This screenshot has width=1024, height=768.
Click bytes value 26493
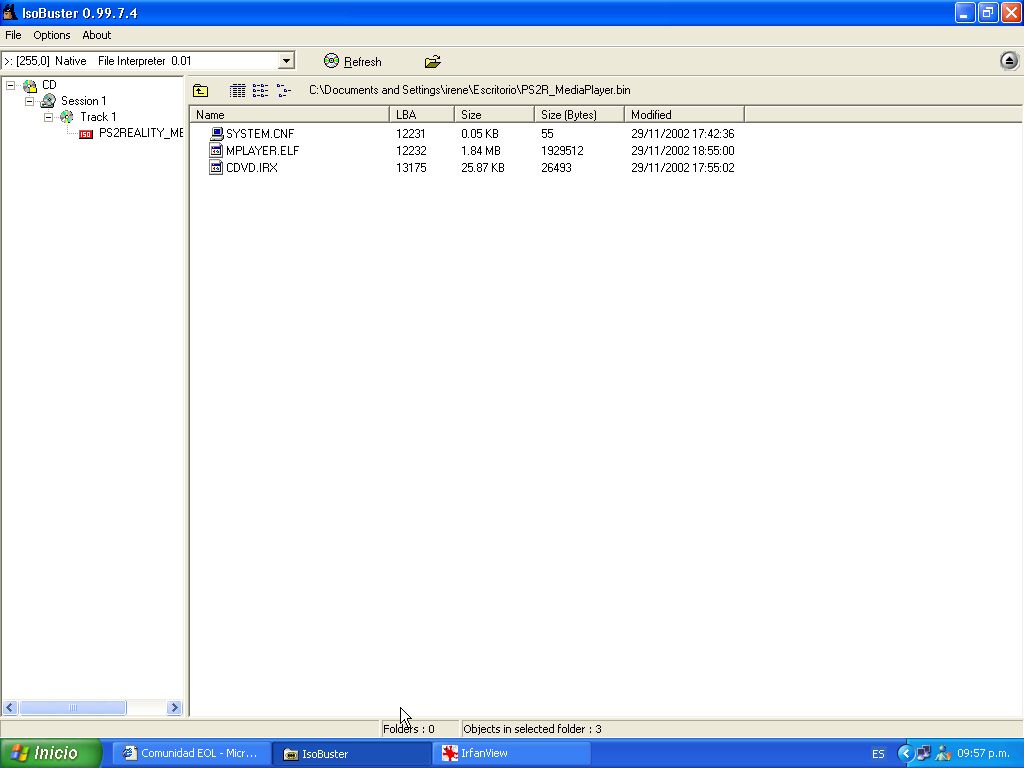pyautogui.click(x=556, y=168)
